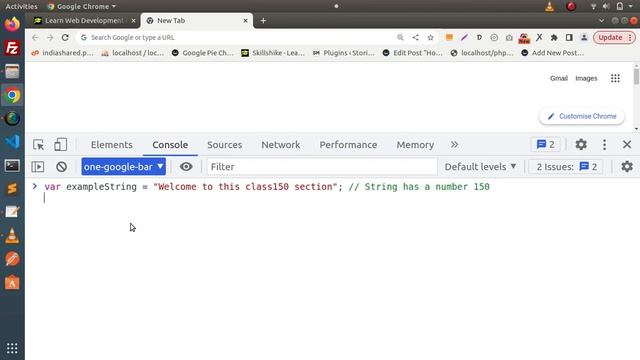Open system status menu arrow
This screenshot has height=360, width=640.
631,7
